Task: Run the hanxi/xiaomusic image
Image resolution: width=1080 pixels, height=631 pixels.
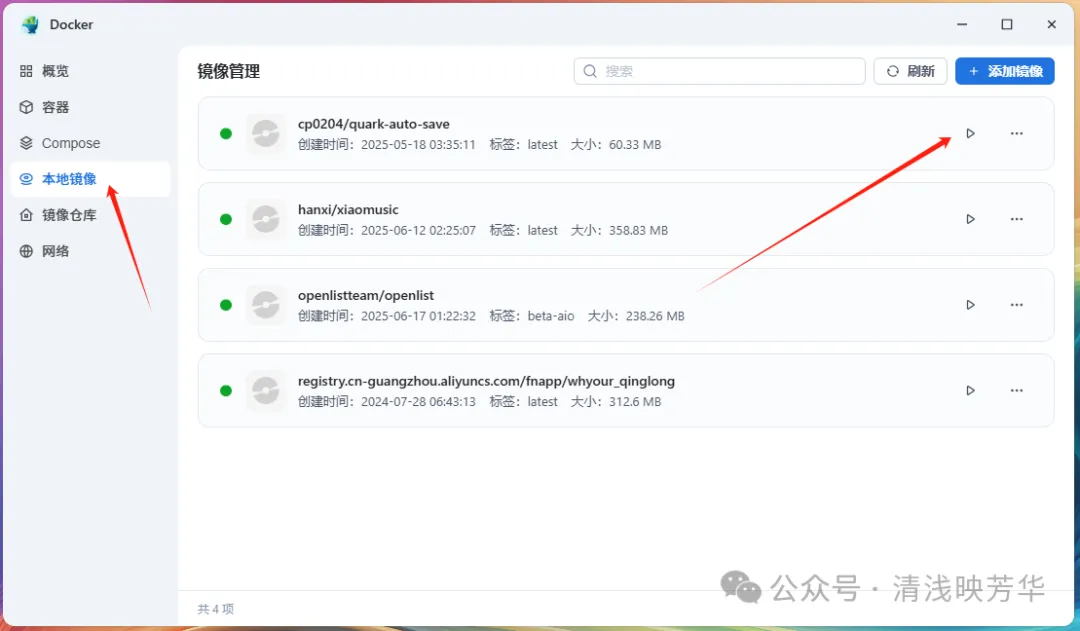Action: [970, 219]
